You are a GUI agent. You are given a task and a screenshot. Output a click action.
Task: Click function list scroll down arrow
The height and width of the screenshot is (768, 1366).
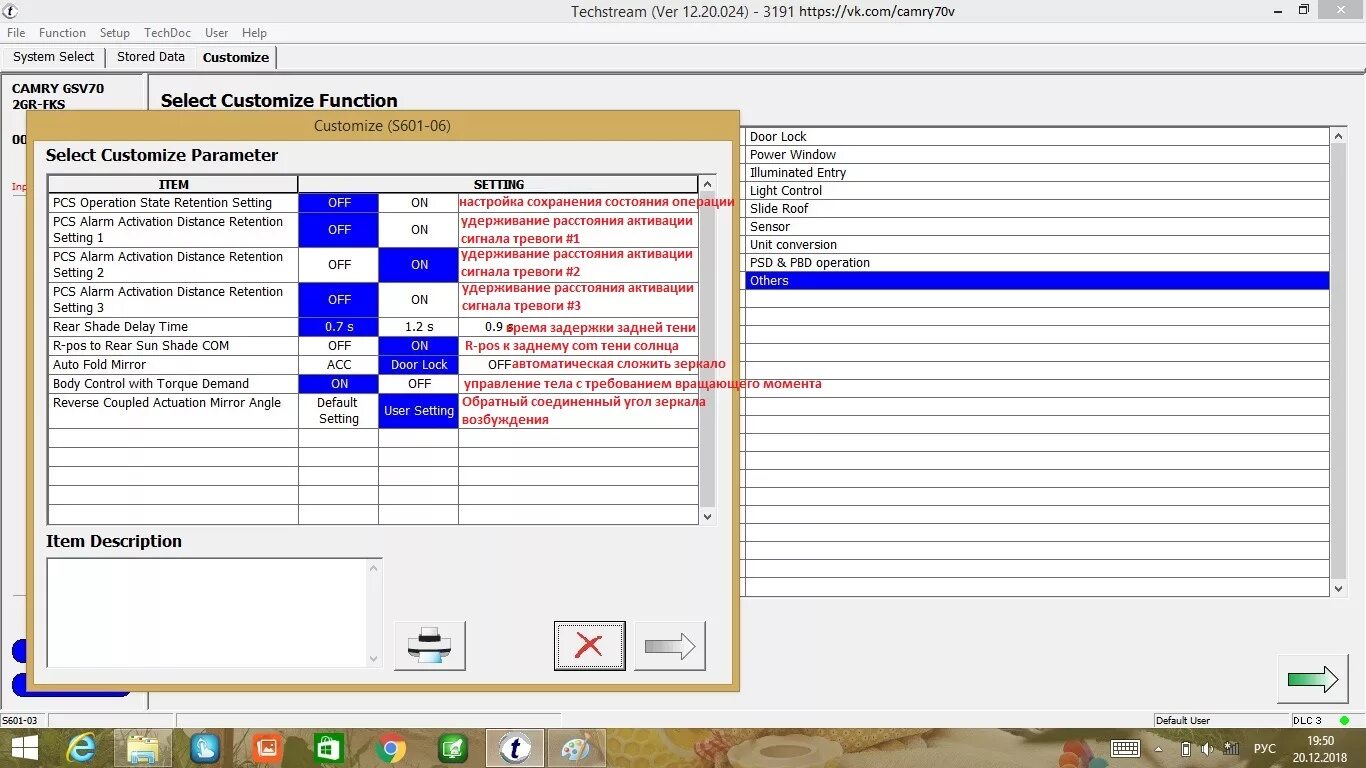tap(1339, 589)
